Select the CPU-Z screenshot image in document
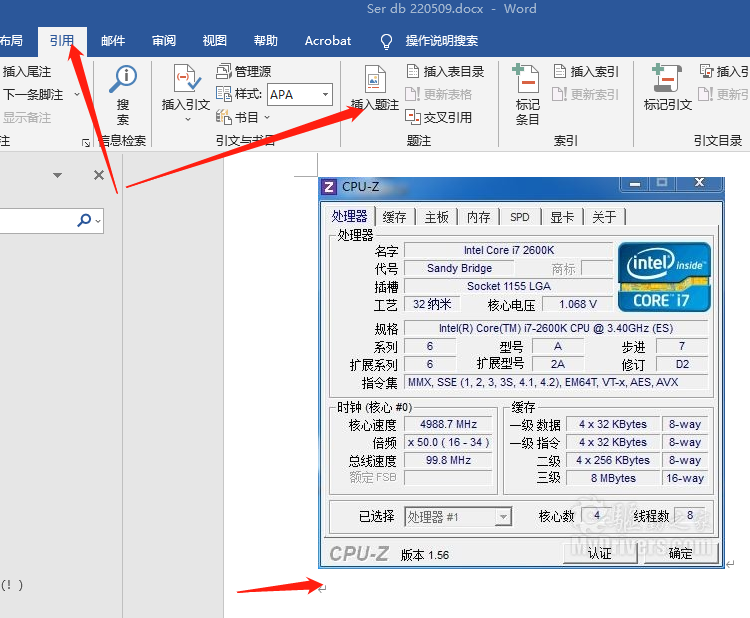Viewport: 750px width, 618px height. pyautogui.click(x=521, y=373)
